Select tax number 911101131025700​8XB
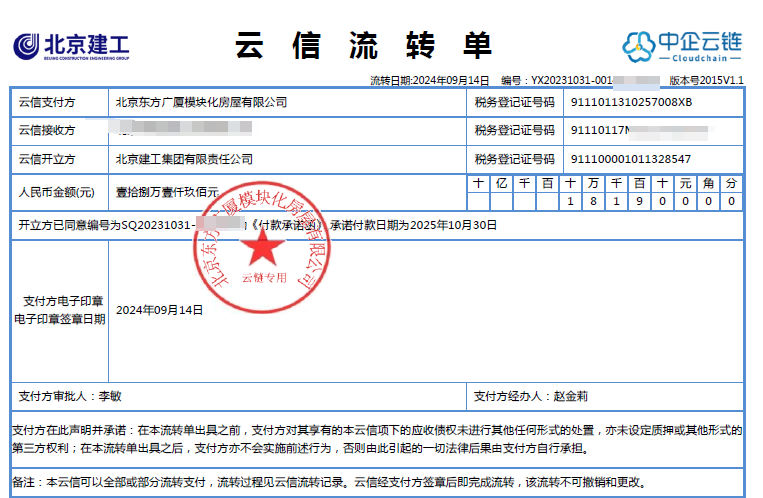Viewport: 763px width, 498px height. pyautogui.click(x=631, y=102)
